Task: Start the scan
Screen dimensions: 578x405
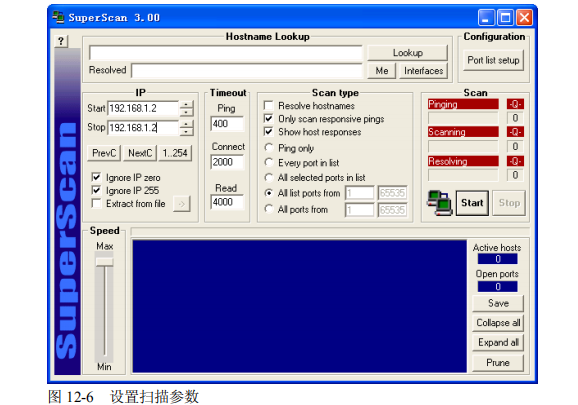Action: pyautogui.click(x=472, y=203)
